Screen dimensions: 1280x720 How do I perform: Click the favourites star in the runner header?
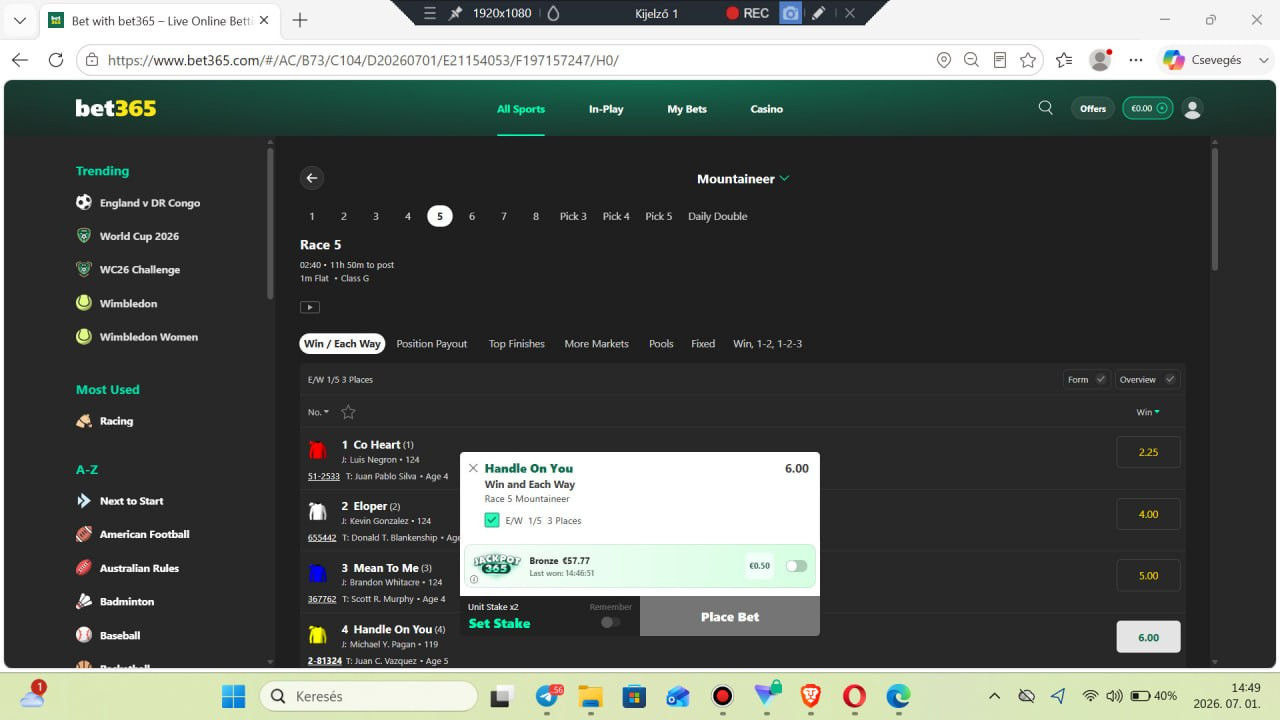pyautogui.click(x=348, y=412)
